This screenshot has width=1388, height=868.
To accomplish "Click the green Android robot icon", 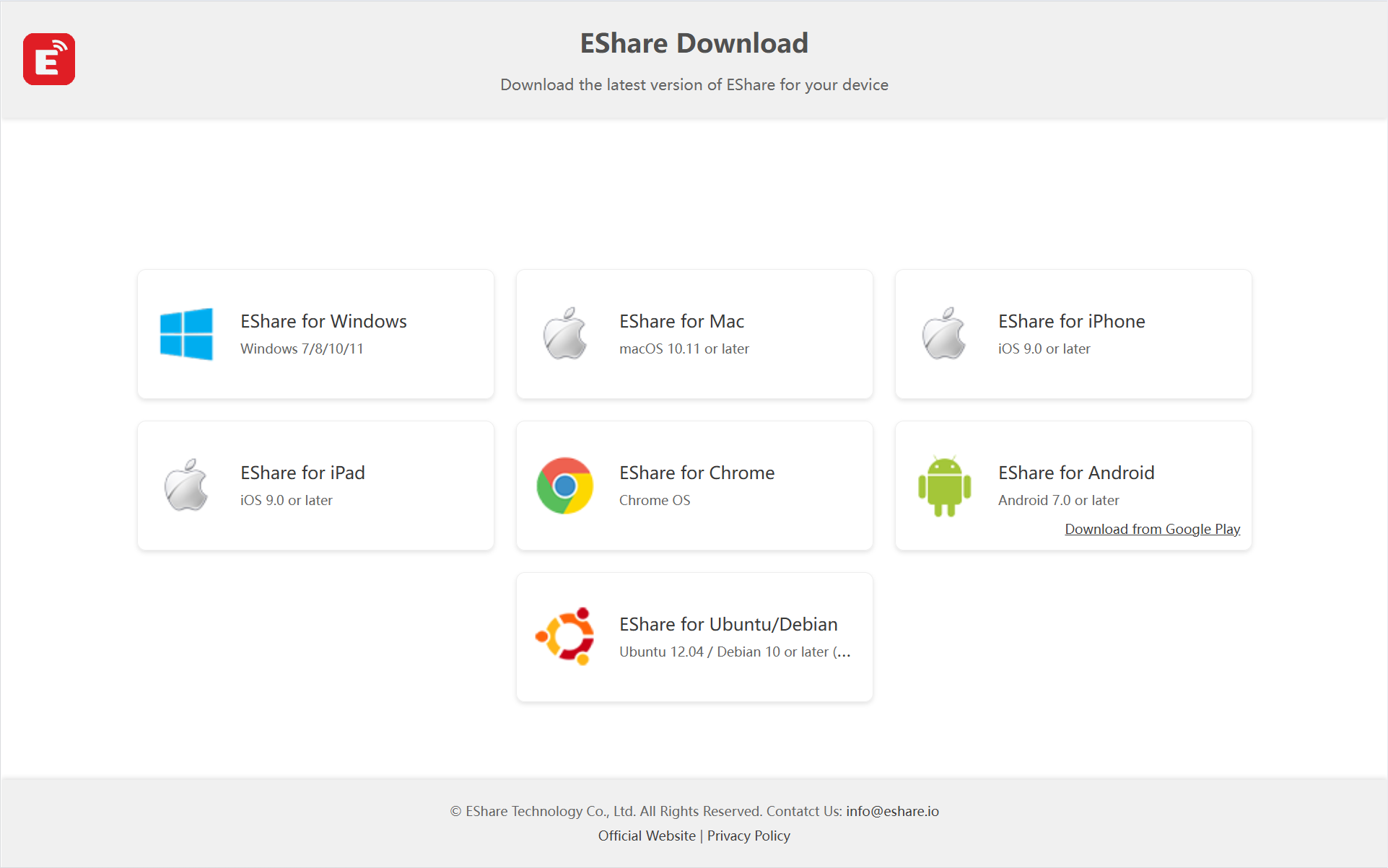I will pyautogui.click(x=944, y=486).
